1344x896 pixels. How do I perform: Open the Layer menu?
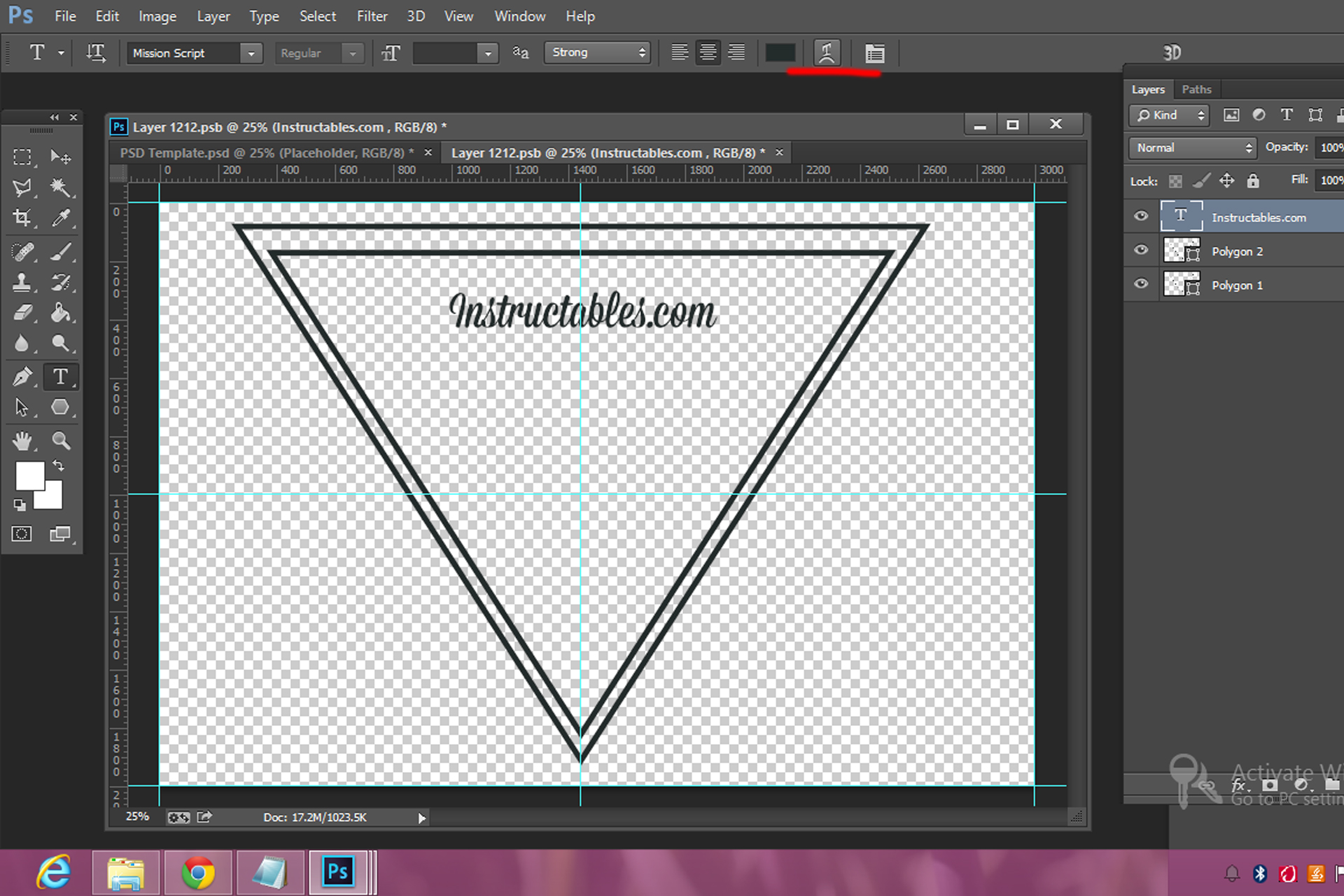[x=213, y=16]
